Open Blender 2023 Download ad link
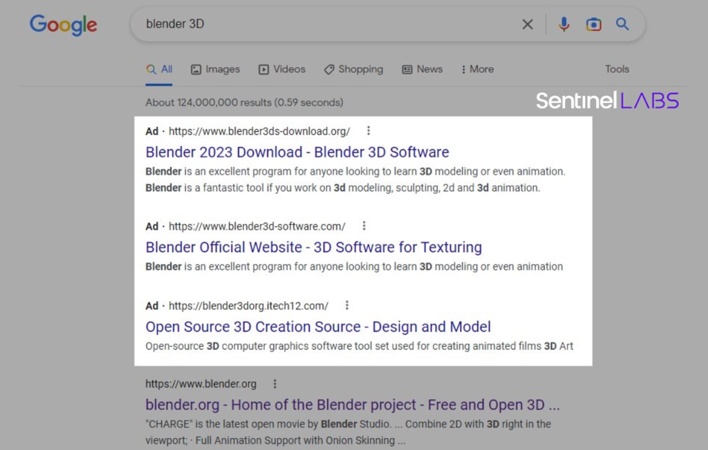Screen dimensions: 708x450 (297, 152)
